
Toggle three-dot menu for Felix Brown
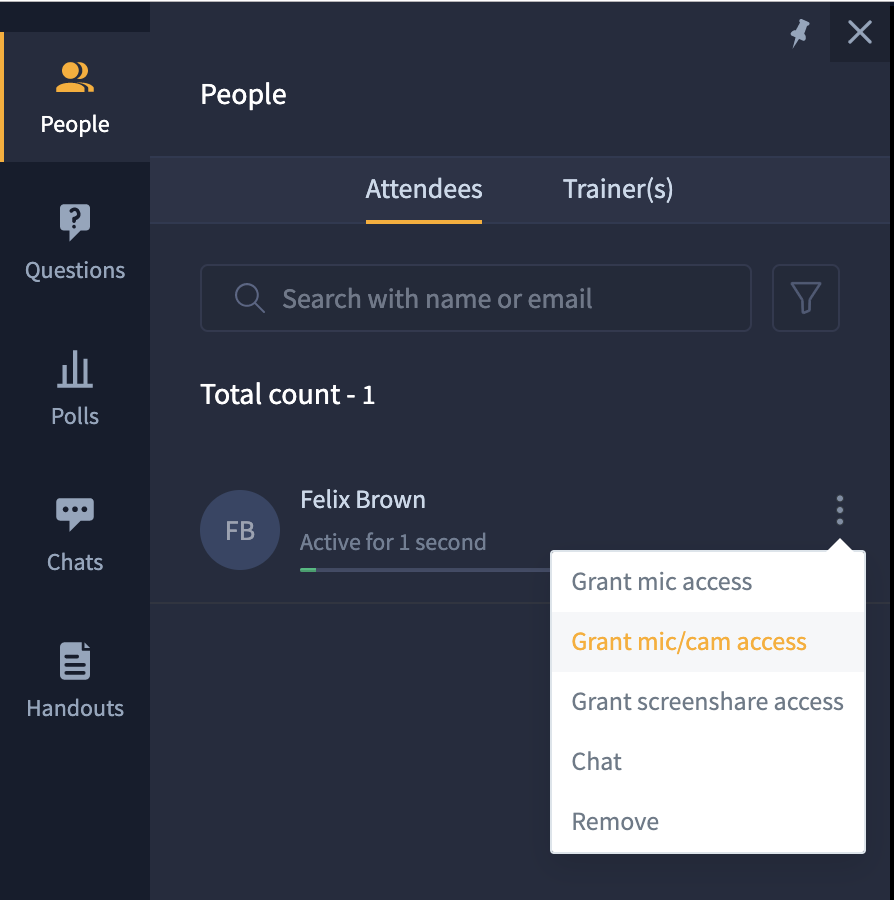pyautogui.click(x=839, y=510)
